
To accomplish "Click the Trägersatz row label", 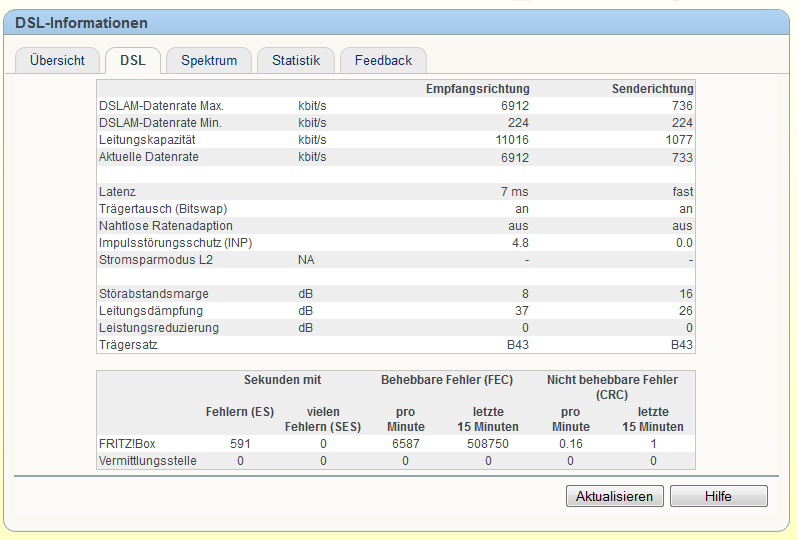I will [x=128, y=345].
